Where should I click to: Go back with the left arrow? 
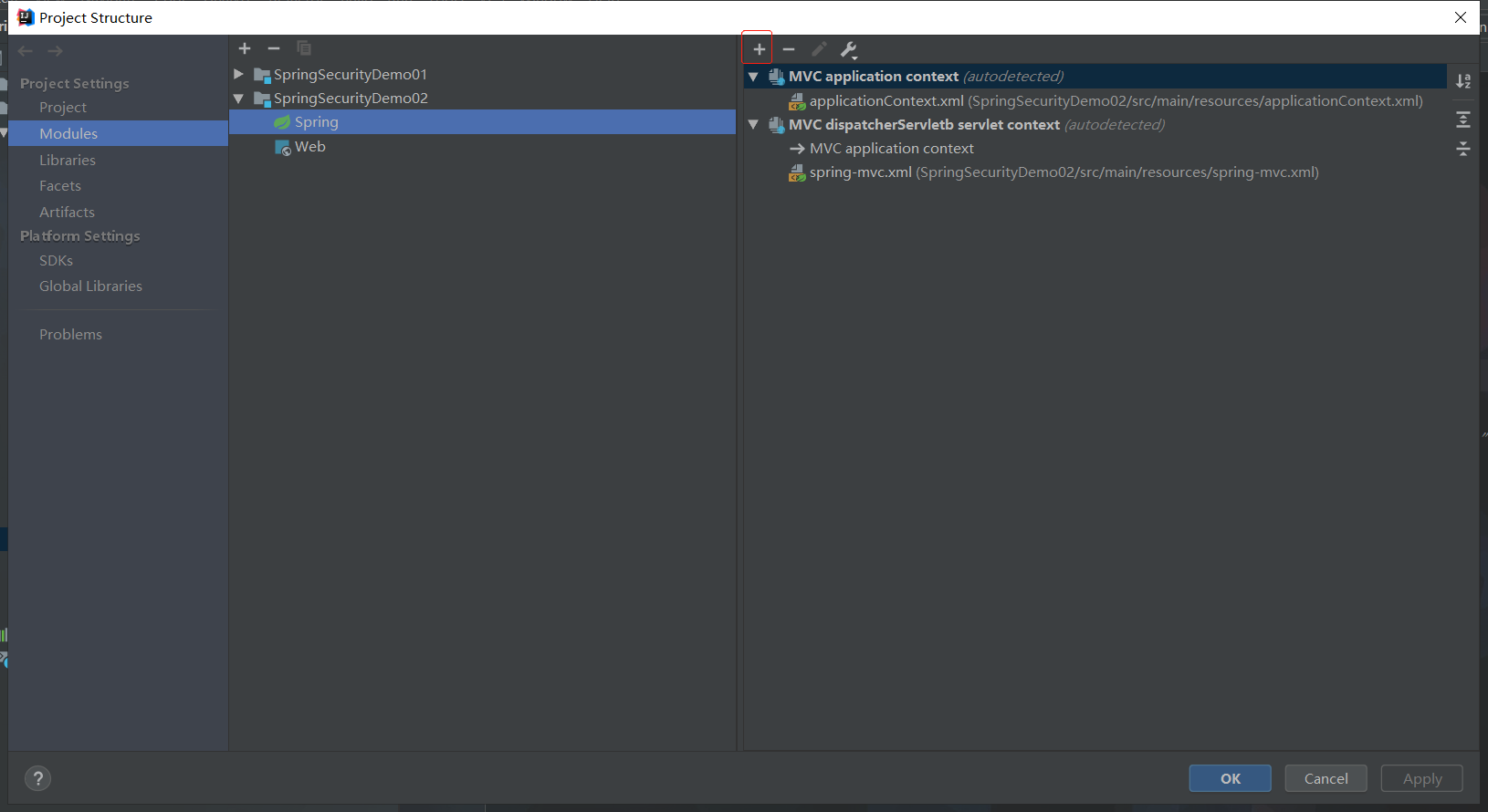pos(26,51)
